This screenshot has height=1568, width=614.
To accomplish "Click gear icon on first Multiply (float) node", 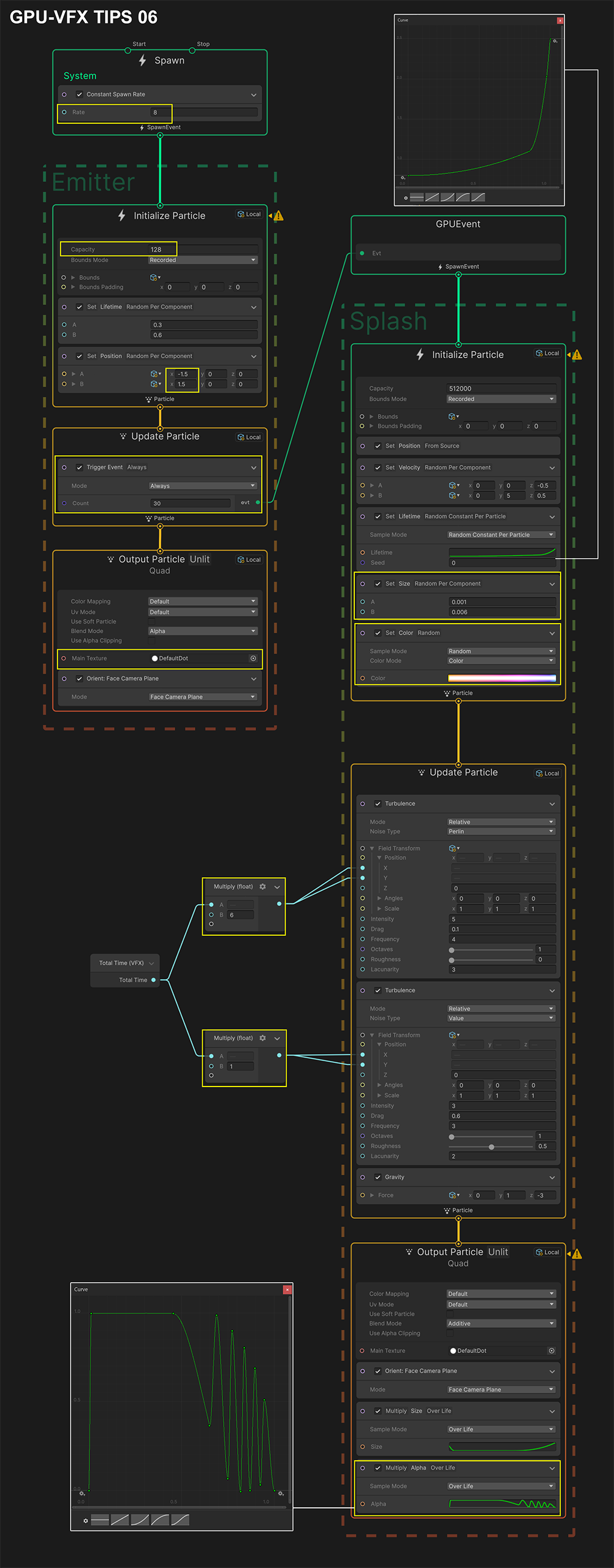I will tap(262, 886).
